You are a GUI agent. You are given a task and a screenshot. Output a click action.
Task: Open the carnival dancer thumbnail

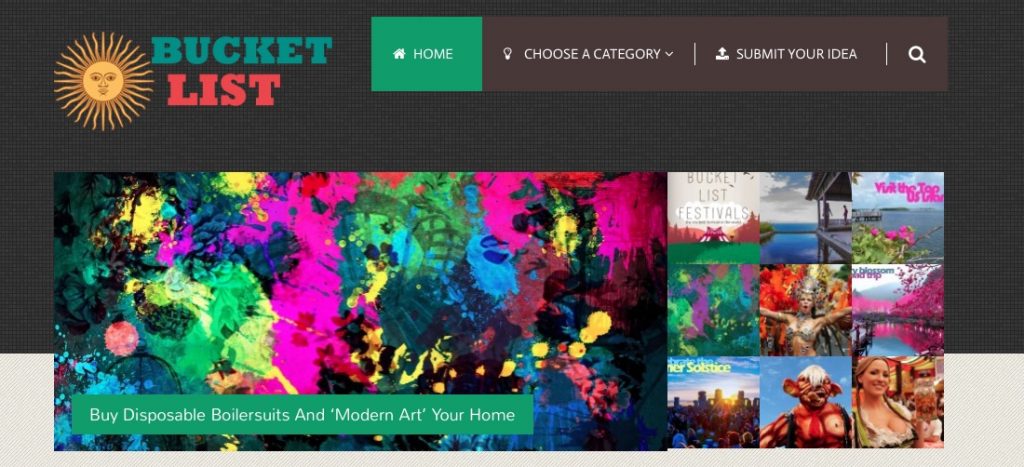pos(805,310)
